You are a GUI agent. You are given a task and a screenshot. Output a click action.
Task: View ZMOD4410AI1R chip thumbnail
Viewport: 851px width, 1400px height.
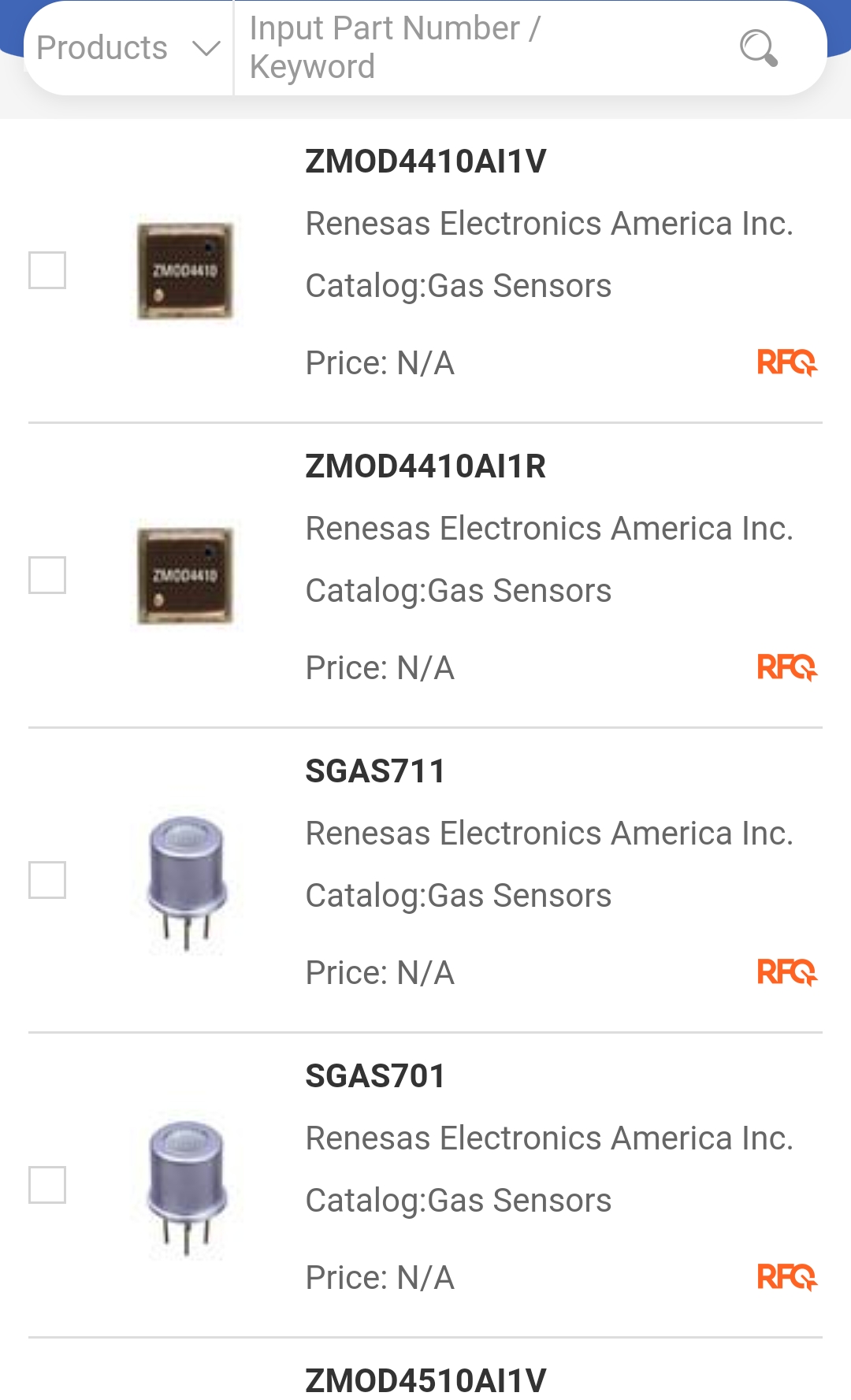(185, 576)
